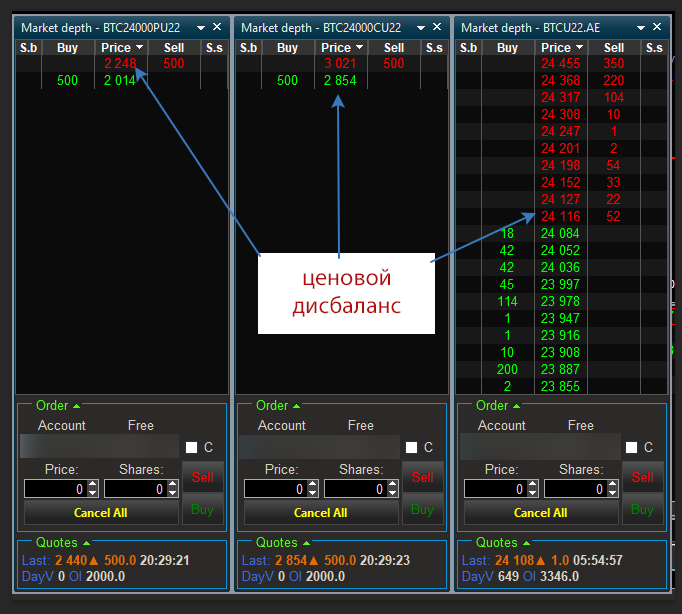Cancel All orders in BTCU22.AE panel

pyautogui.click(x=541, y=513)
